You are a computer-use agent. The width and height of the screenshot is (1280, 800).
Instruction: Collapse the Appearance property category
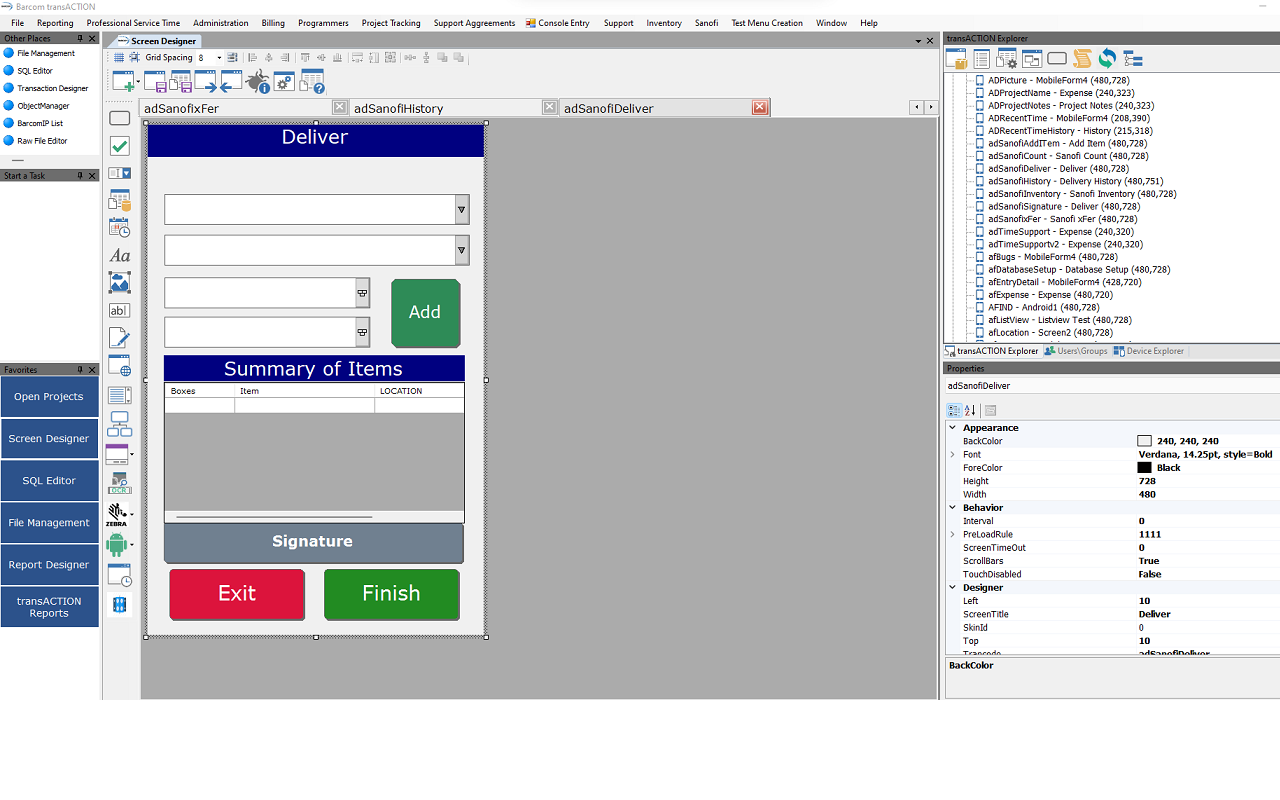click(x=953, y=428)
